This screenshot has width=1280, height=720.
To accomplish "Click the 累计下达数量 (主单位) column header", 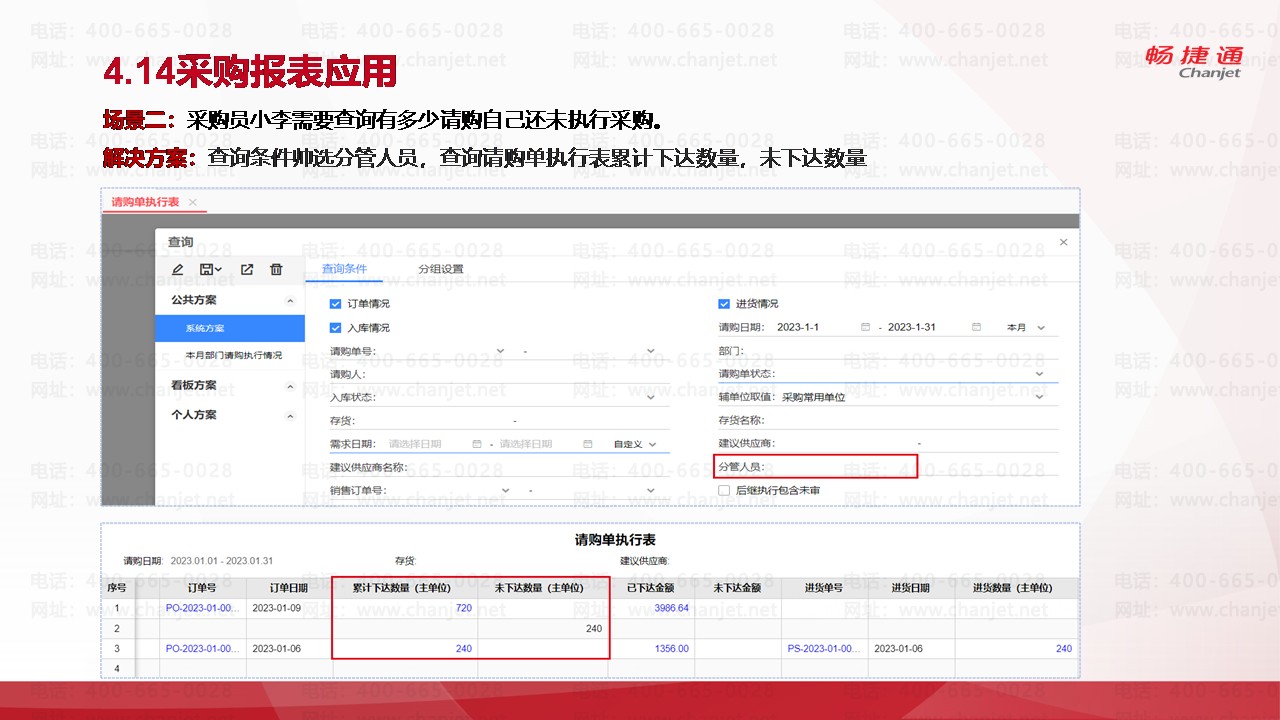I will (x=405, y=588).
